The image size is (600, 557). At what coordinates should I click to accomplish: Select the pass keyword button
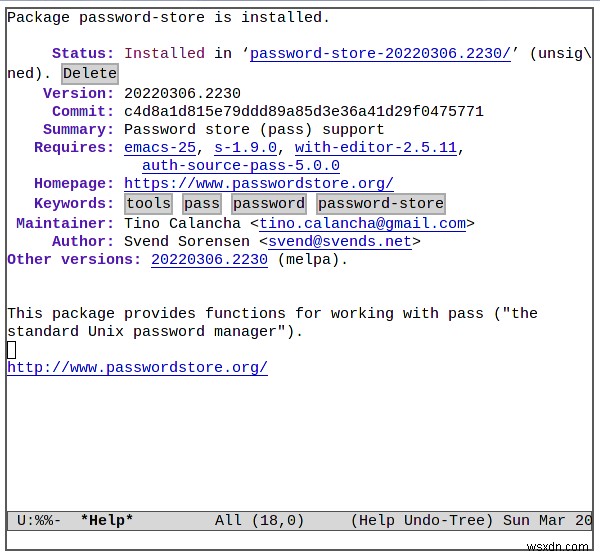[x=202, y=204]
